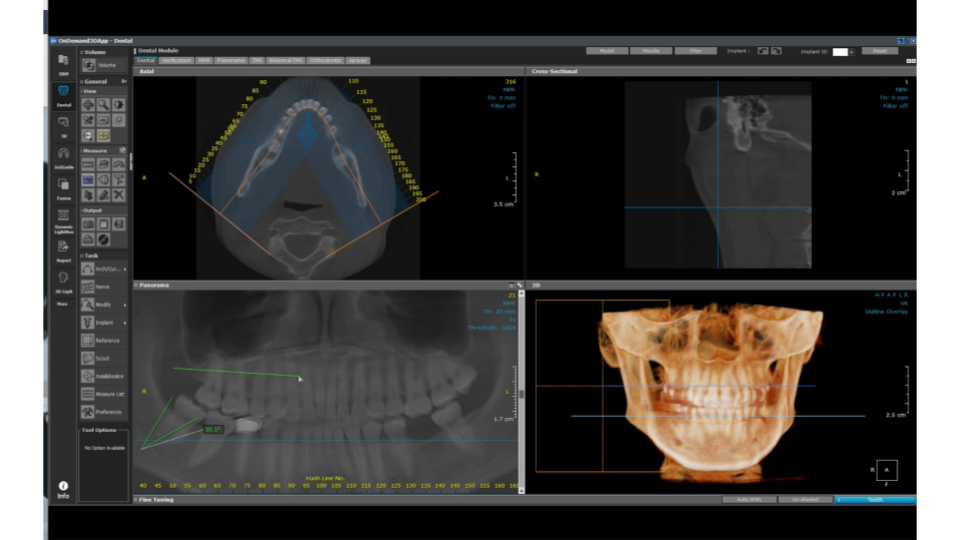Screen dimensions: 960x540
Task: Click the Model button
Action: tap(607, 51)
